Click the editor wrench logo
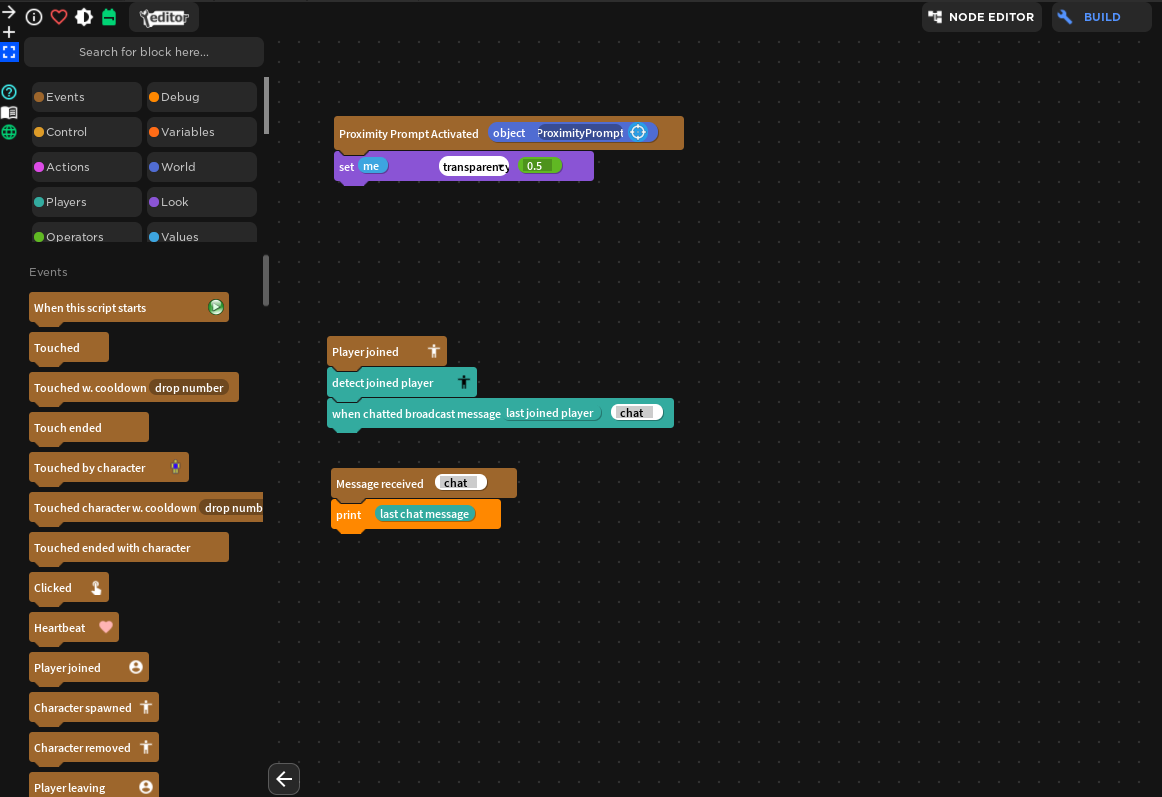 (x=163, y=17)
